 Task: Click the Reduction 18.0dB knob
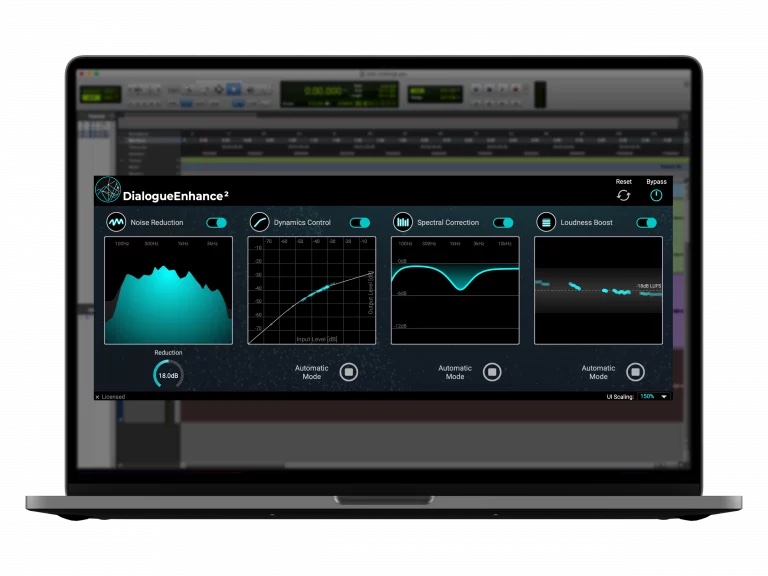tap(168, 375)
